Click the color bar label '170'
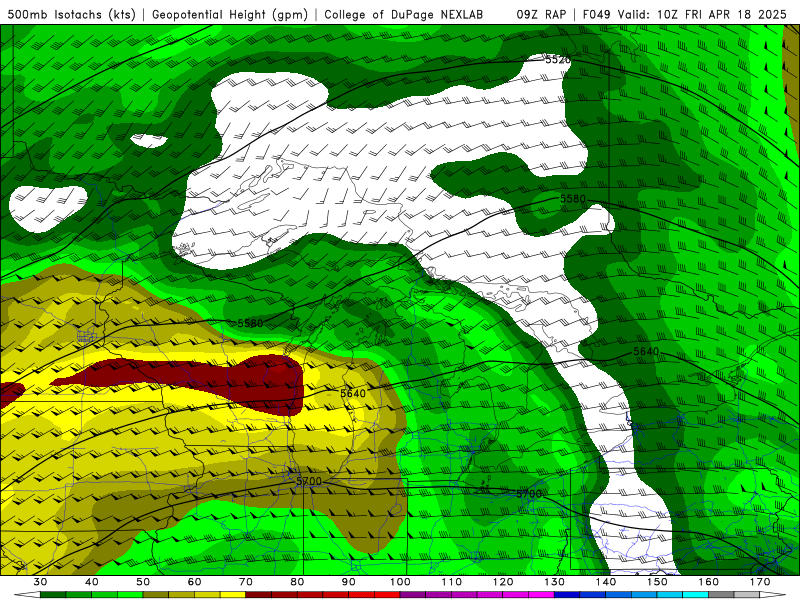Image resolution: width=800 pixels, height=600 pixels. tap(760, 582)
